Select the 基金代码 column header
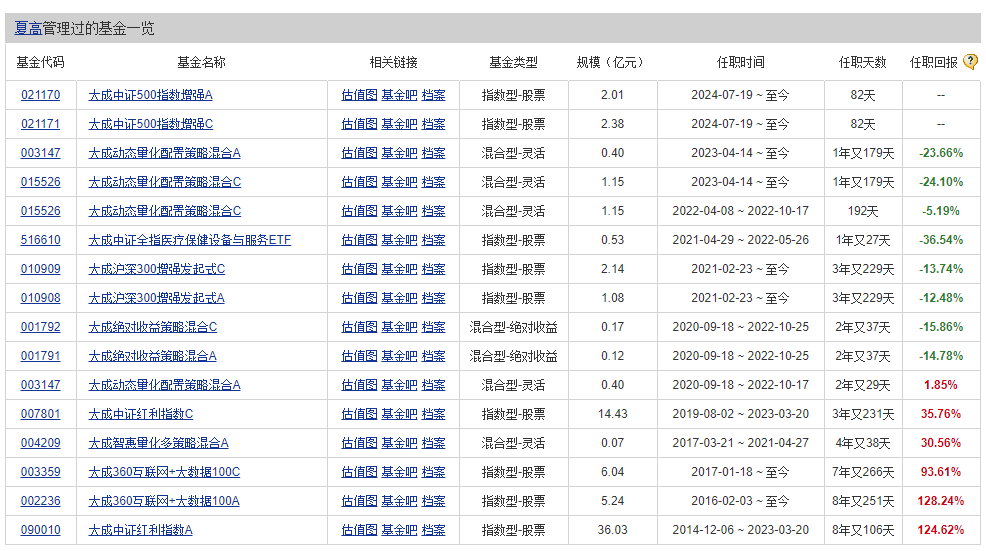986x551 pixels. [40, 62]
